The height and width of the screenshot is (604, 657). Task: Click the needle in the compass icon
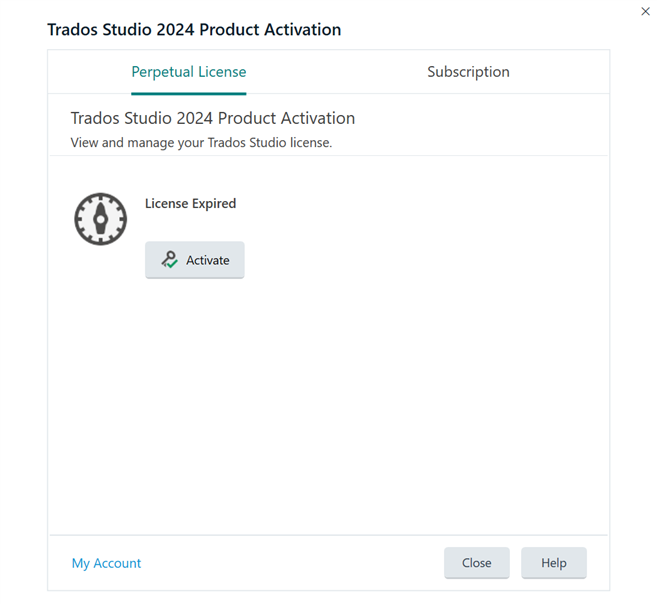coord(101,219)
